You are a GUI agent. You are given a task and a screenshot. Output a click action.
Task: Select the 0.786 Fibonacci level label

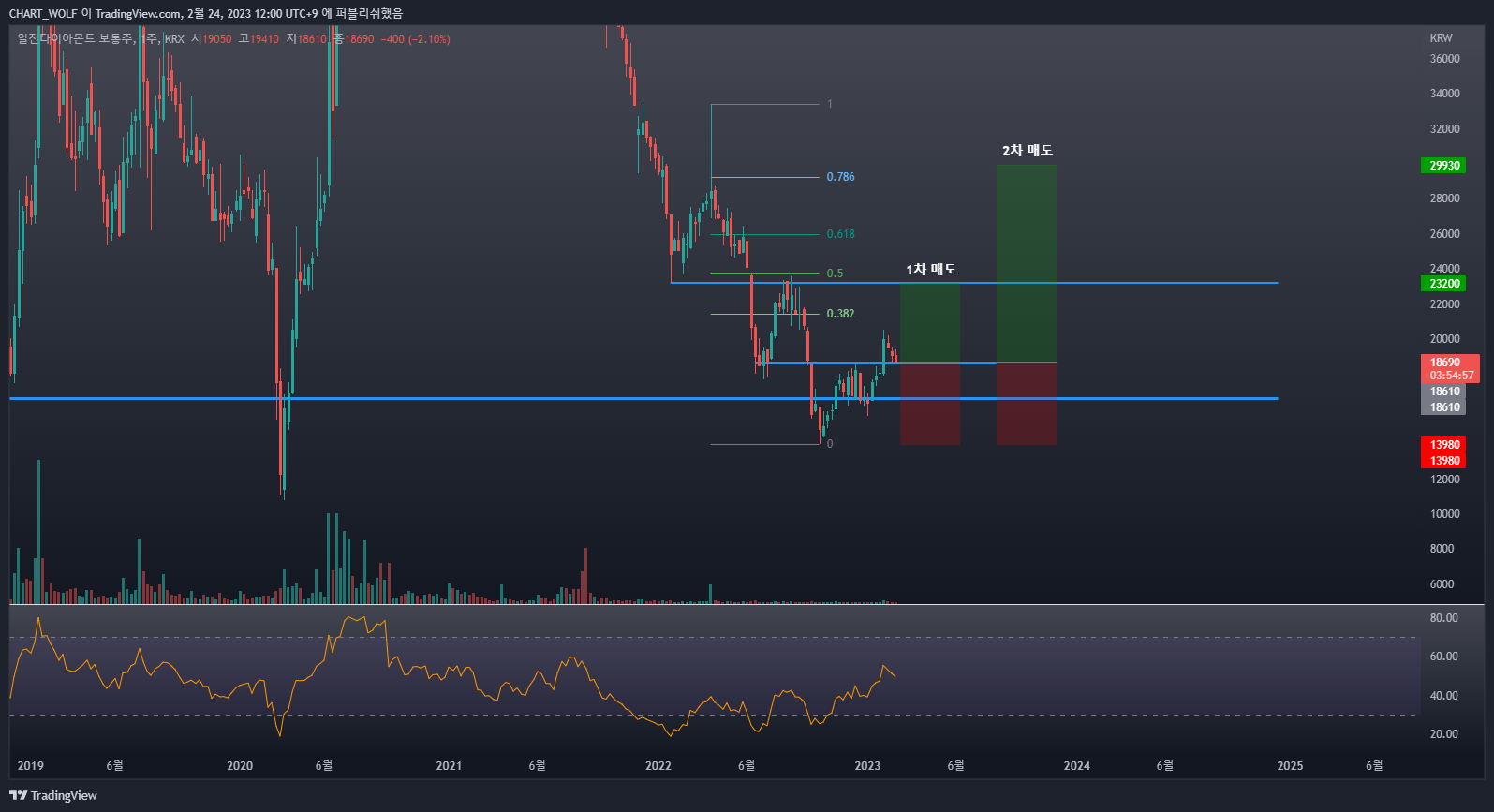click(840, 177)
